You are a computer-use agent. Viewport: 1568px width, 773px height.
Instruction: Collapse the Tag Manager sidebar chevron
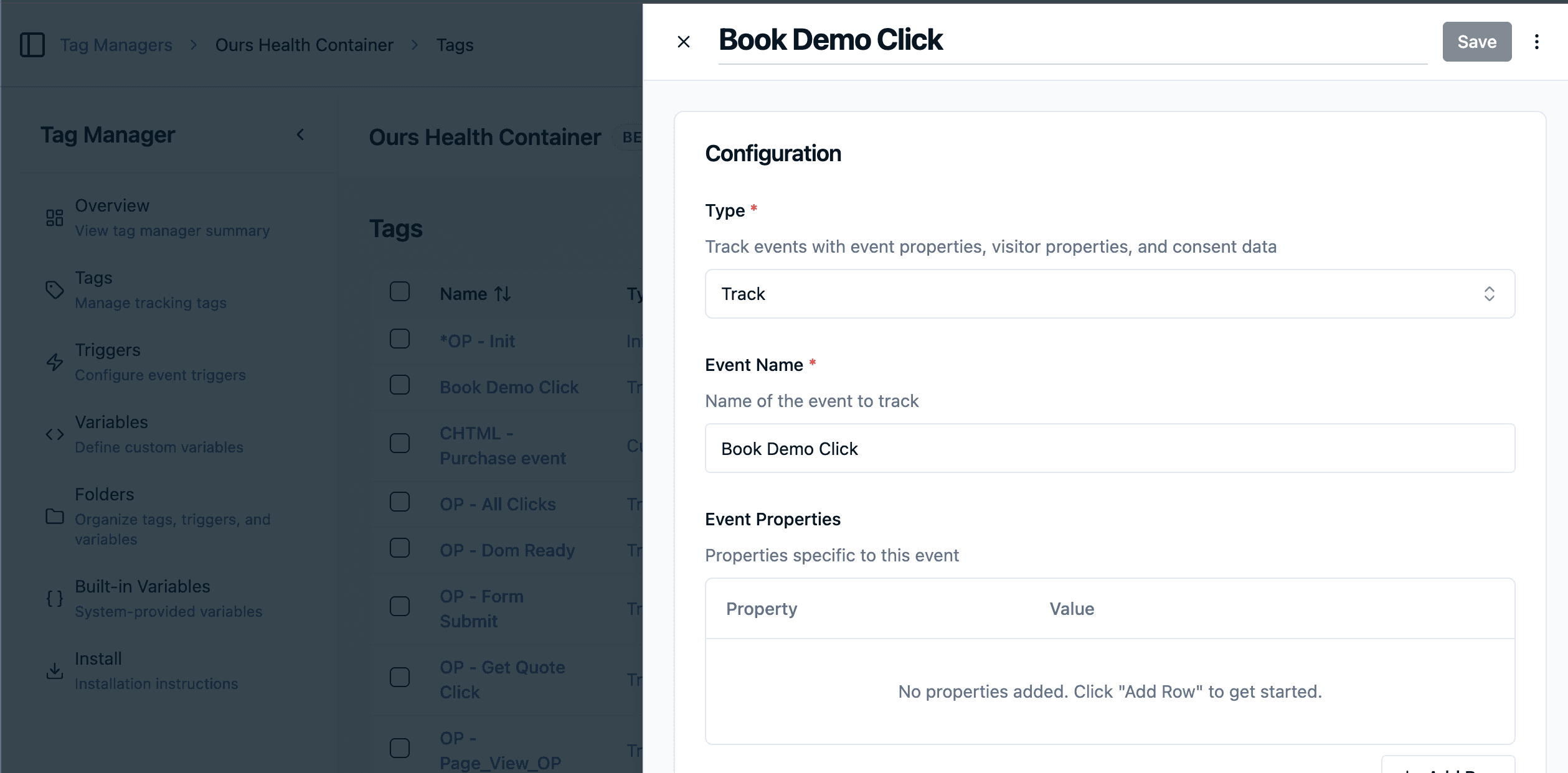click(301, 134)
